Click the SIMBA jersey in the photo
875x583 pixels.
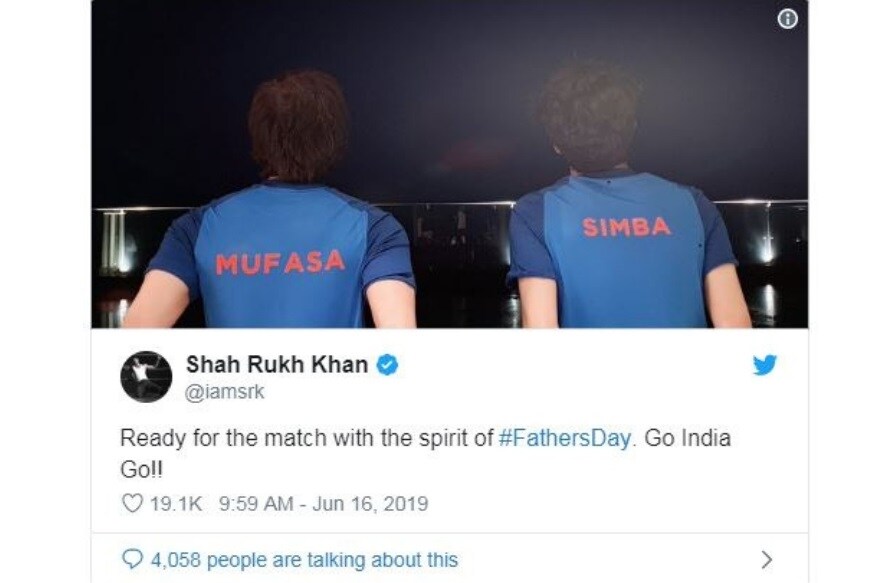click(626, 250)
